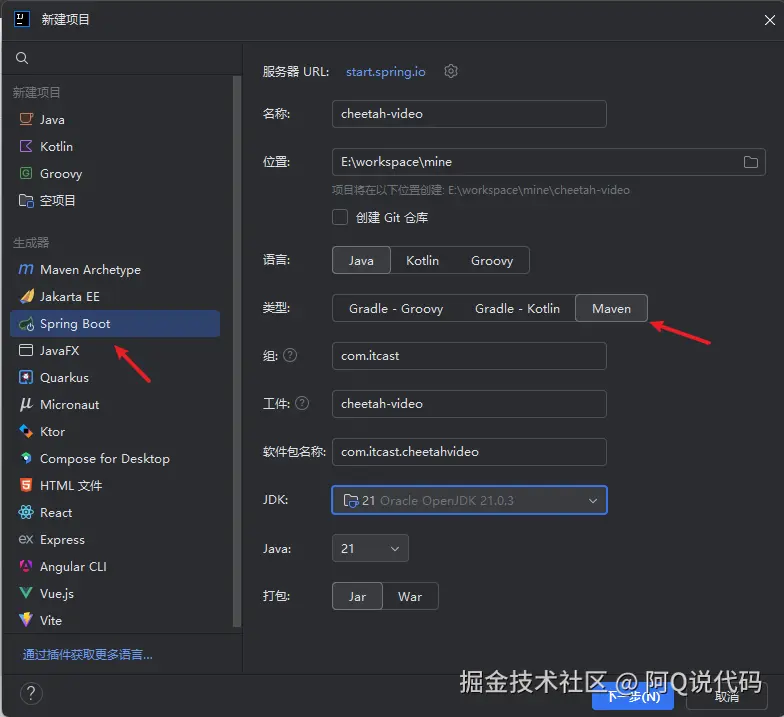Viewport: 784px width, 717px height.
Task: Select Jar packaging
Action: click(358, 596)
